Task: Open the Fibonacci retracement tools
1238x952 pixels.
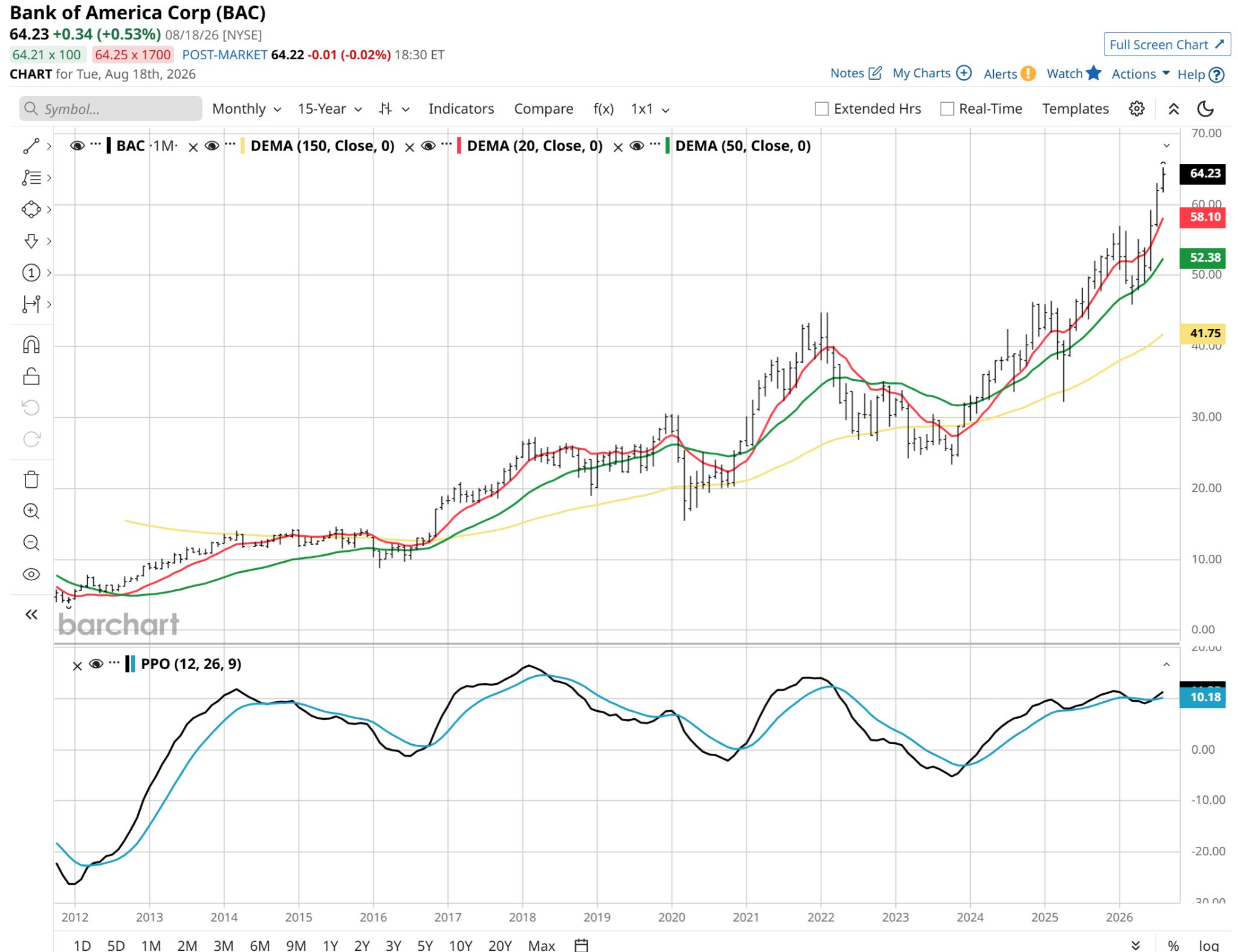Action: coord(31,178)
